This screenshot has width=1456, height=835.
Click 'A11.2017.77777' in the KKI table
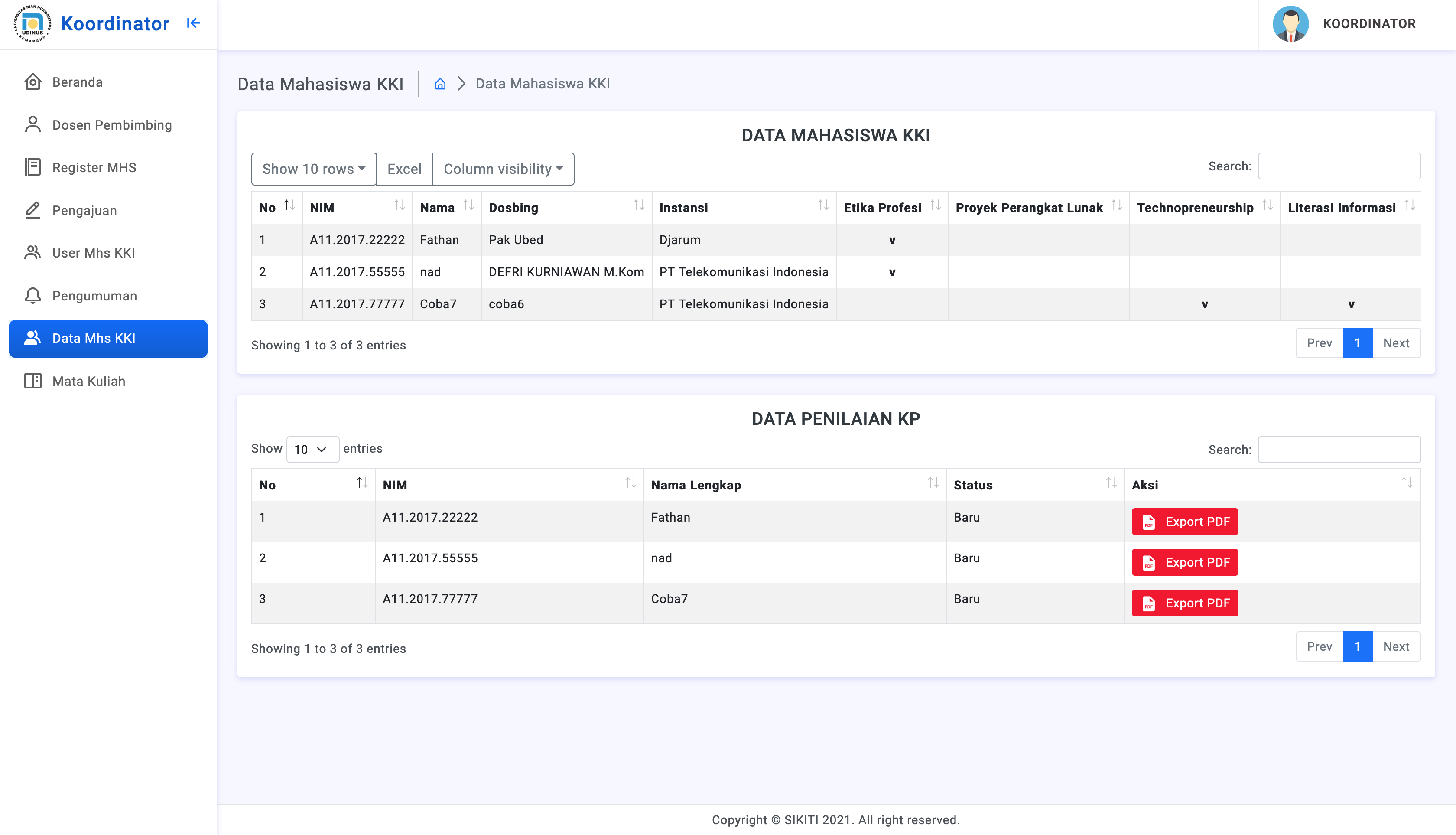[357, 304]
